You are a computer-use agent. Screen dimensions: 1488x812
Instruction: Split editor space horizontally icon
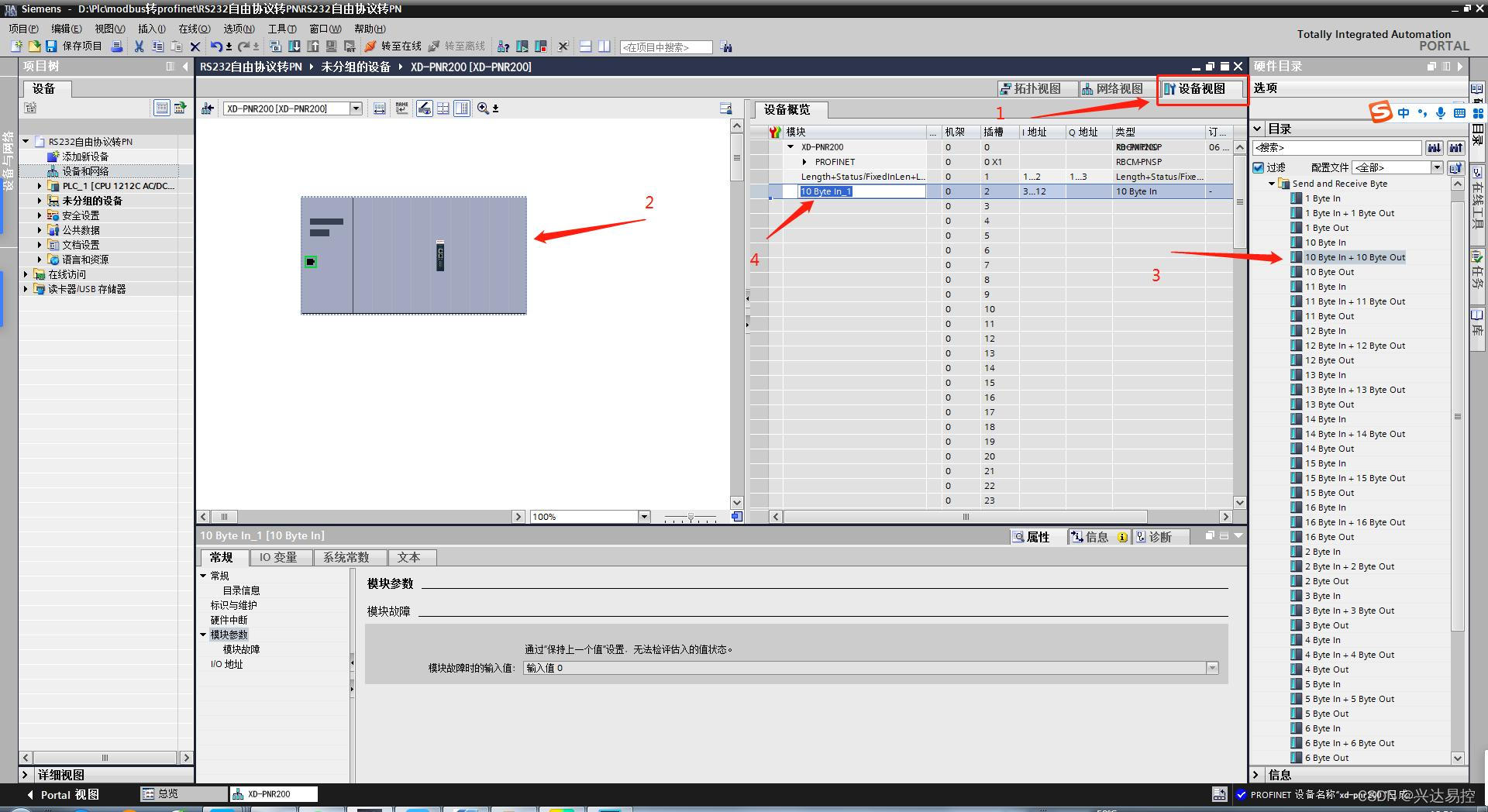pyautogui.click(x=585, y=46)
